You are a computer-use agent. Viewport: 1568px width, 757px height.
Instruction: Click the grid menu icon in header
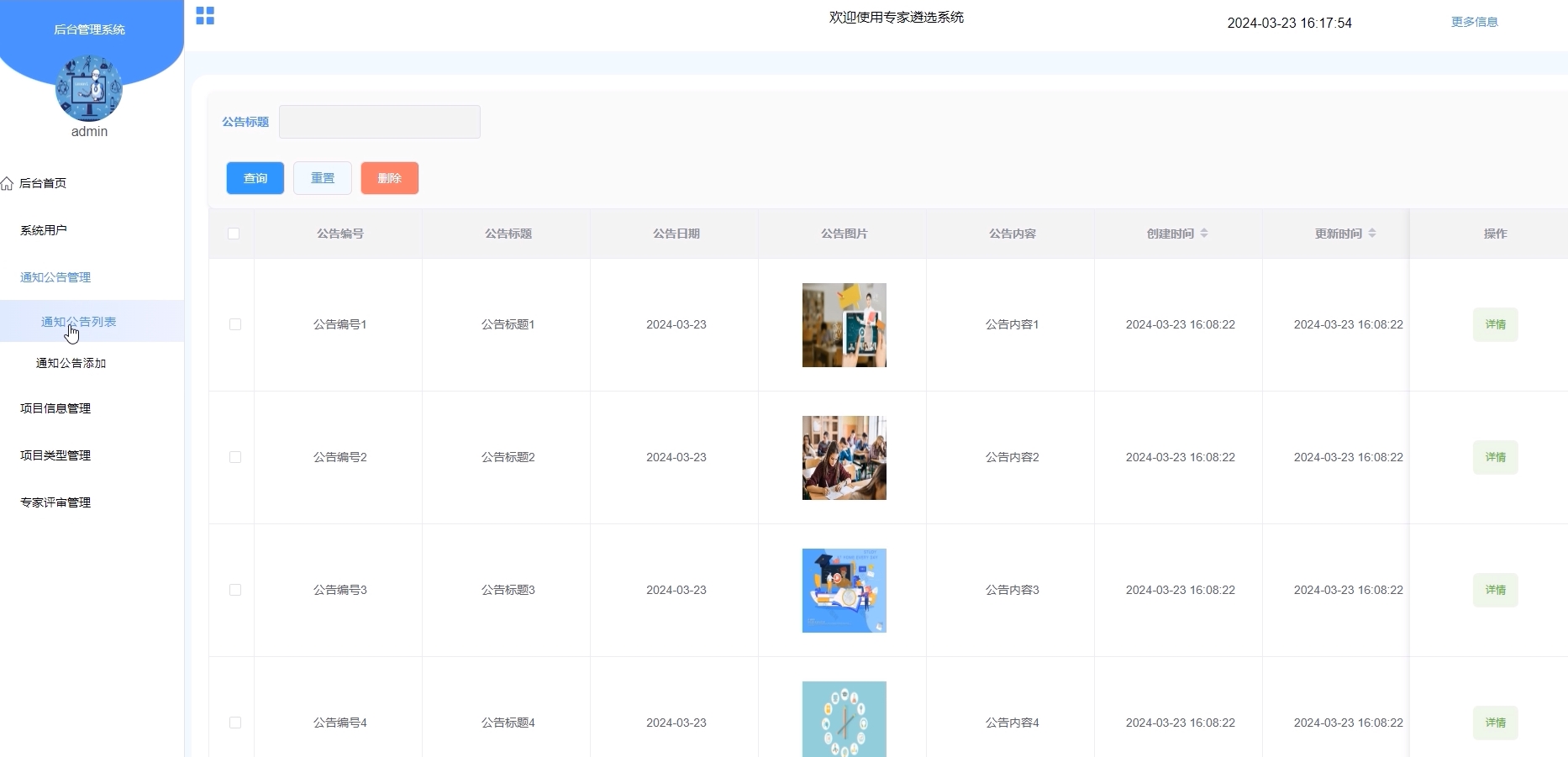(x=205, y=16)
